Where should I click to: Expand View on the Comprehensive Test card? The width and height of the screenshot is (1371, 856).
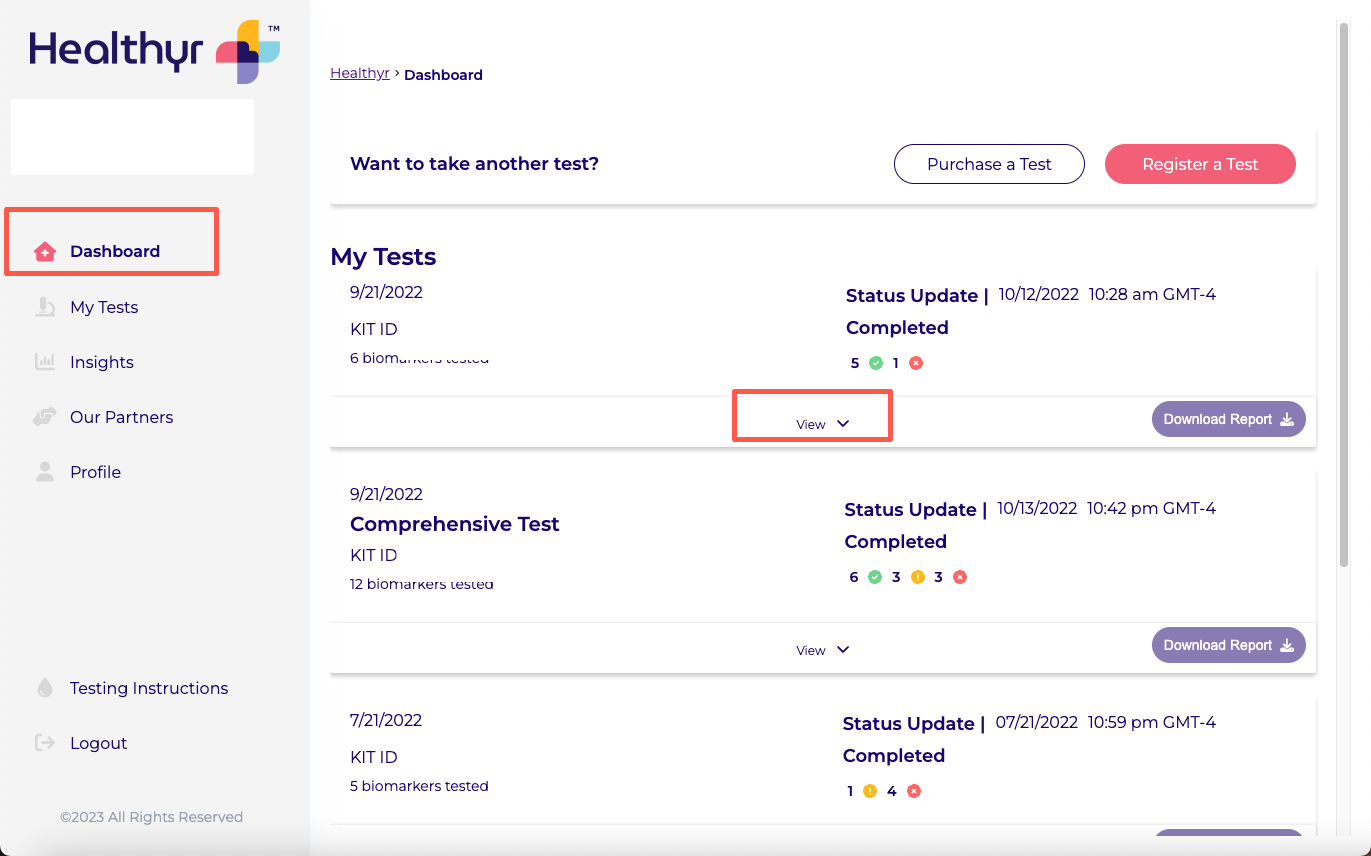[x=822, y=650]
